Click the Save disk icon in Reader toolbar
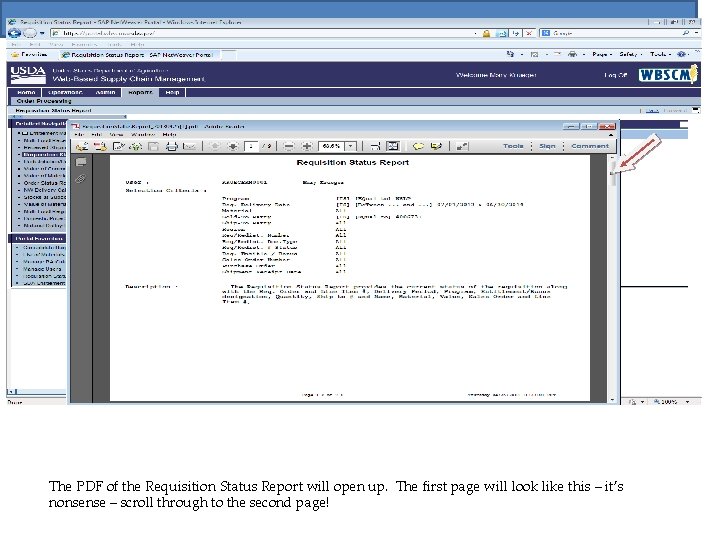 [153, 147]
